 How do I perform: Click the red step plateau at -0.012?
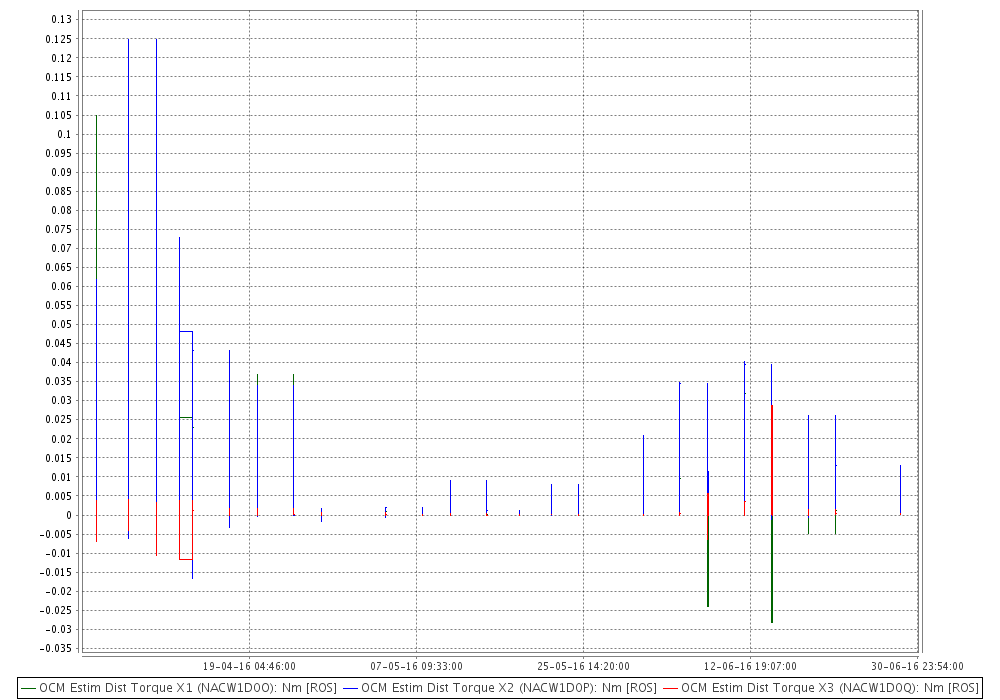click(x=186, y=559)
